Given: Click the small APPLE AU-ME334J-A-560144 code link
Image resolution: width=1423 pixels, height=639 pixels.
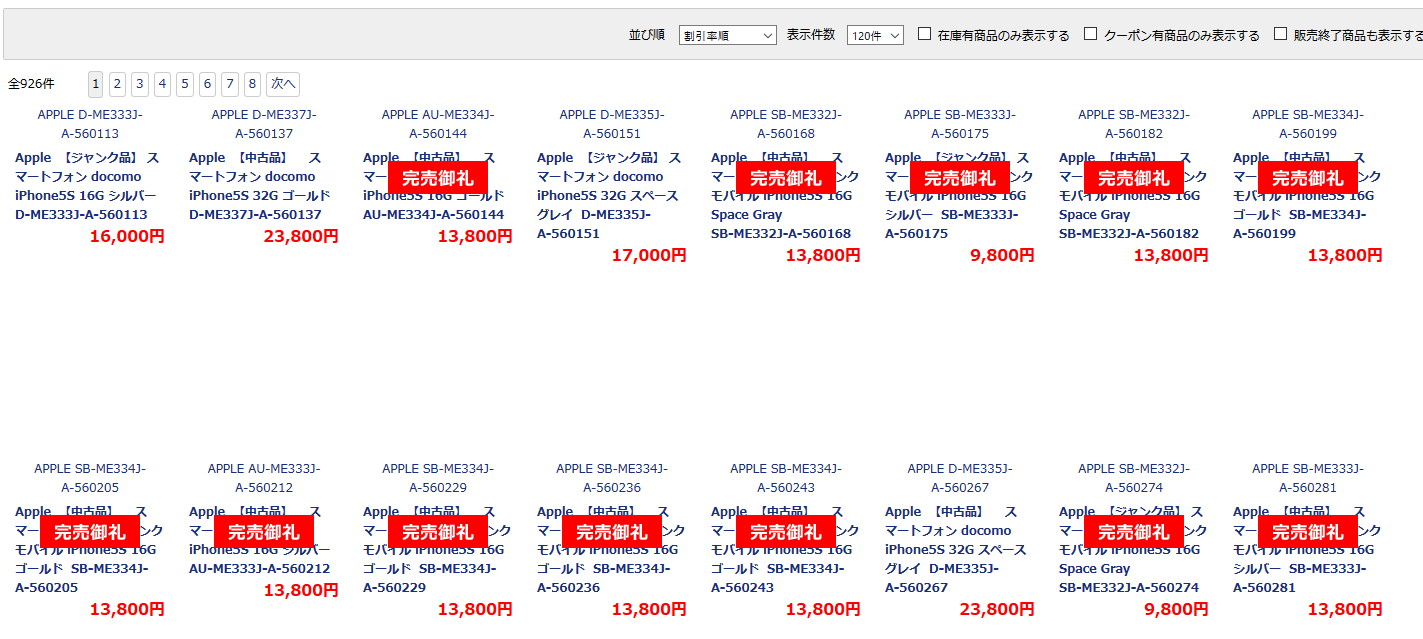Looking at the screenshot, I should pos(438,124).
